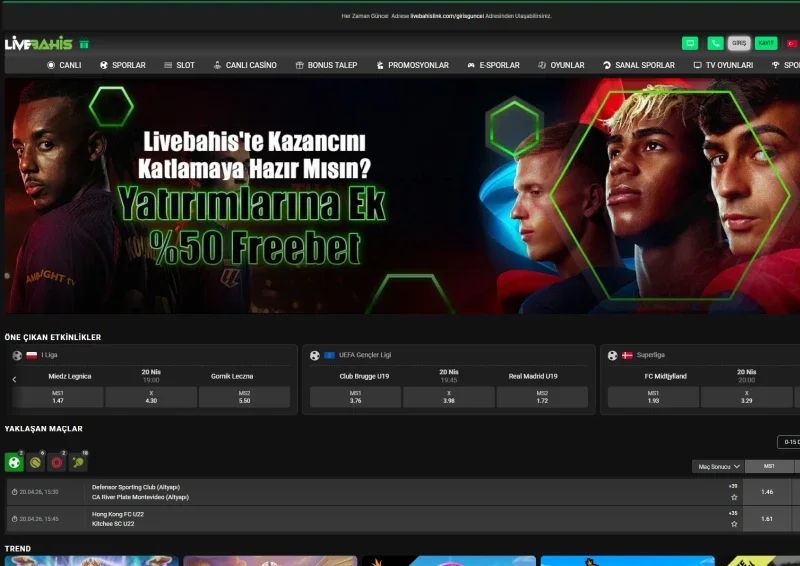Open the OYUNLAR menu item

pos(561,65)
